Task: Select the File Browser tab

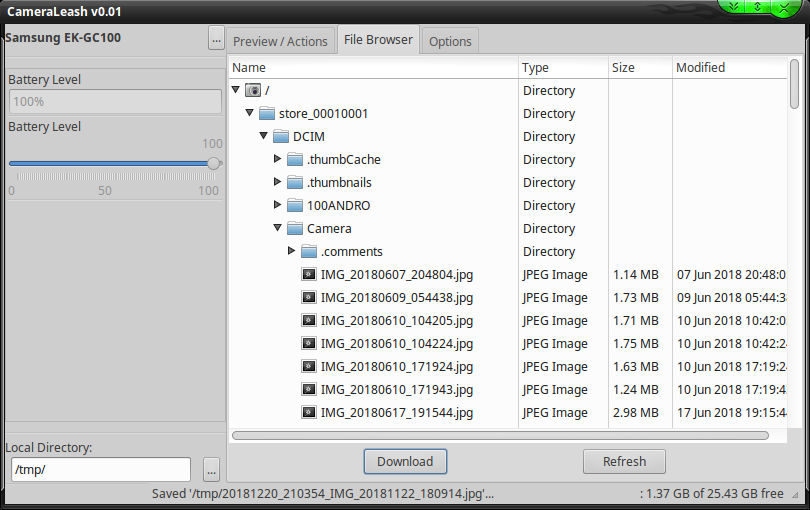Action: click(378, 40)
